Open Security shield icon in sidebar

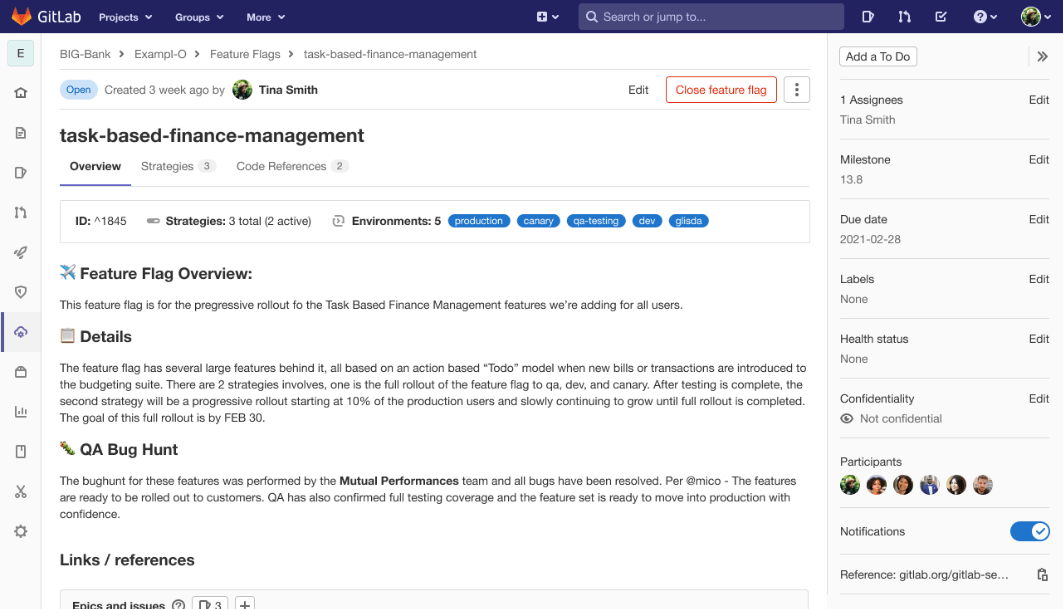(x=20, y=292)
